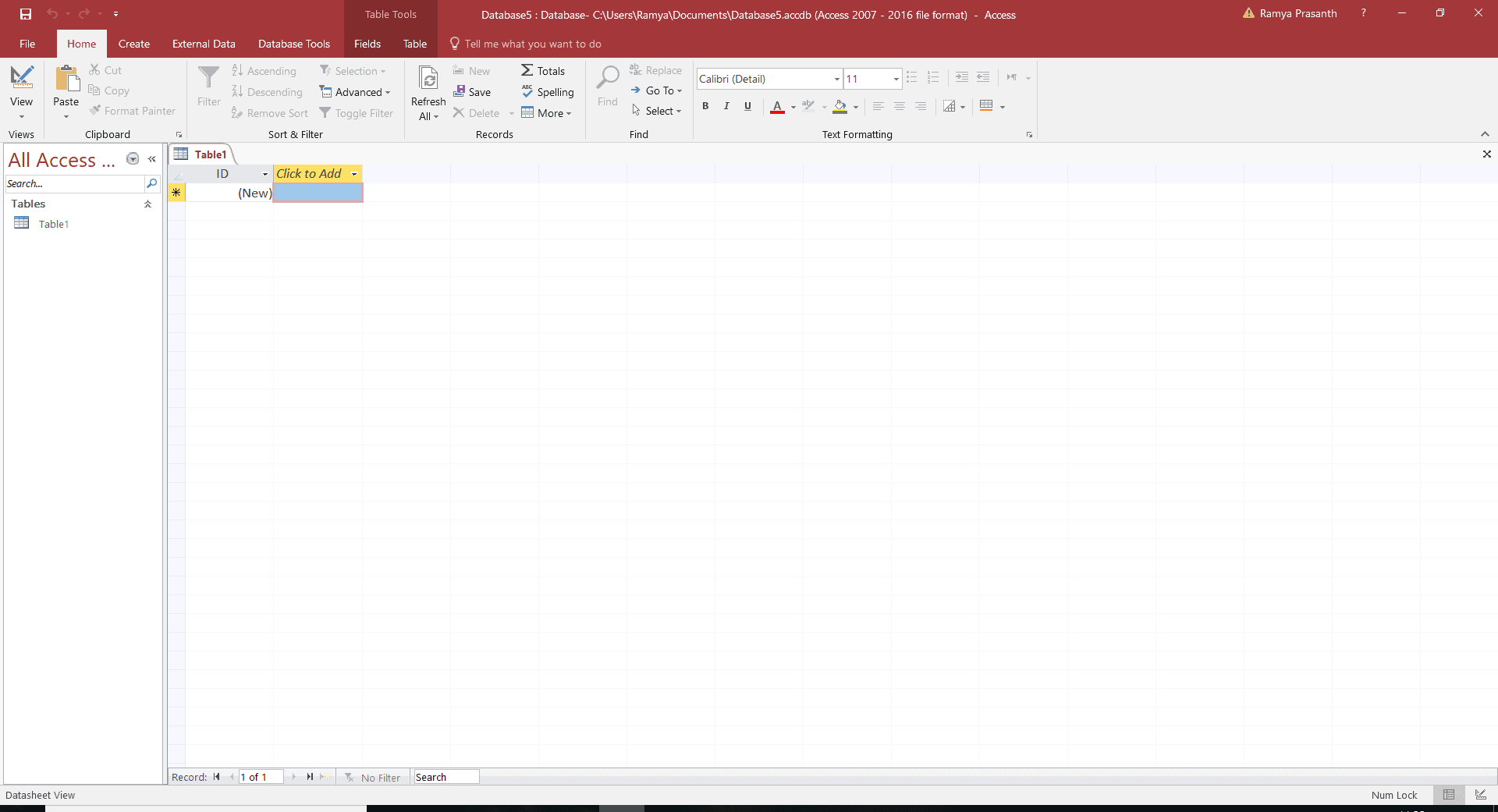This screenshot has width=1498, height=812.
Task: Click the numbered list icon
Action: [932, 78]
